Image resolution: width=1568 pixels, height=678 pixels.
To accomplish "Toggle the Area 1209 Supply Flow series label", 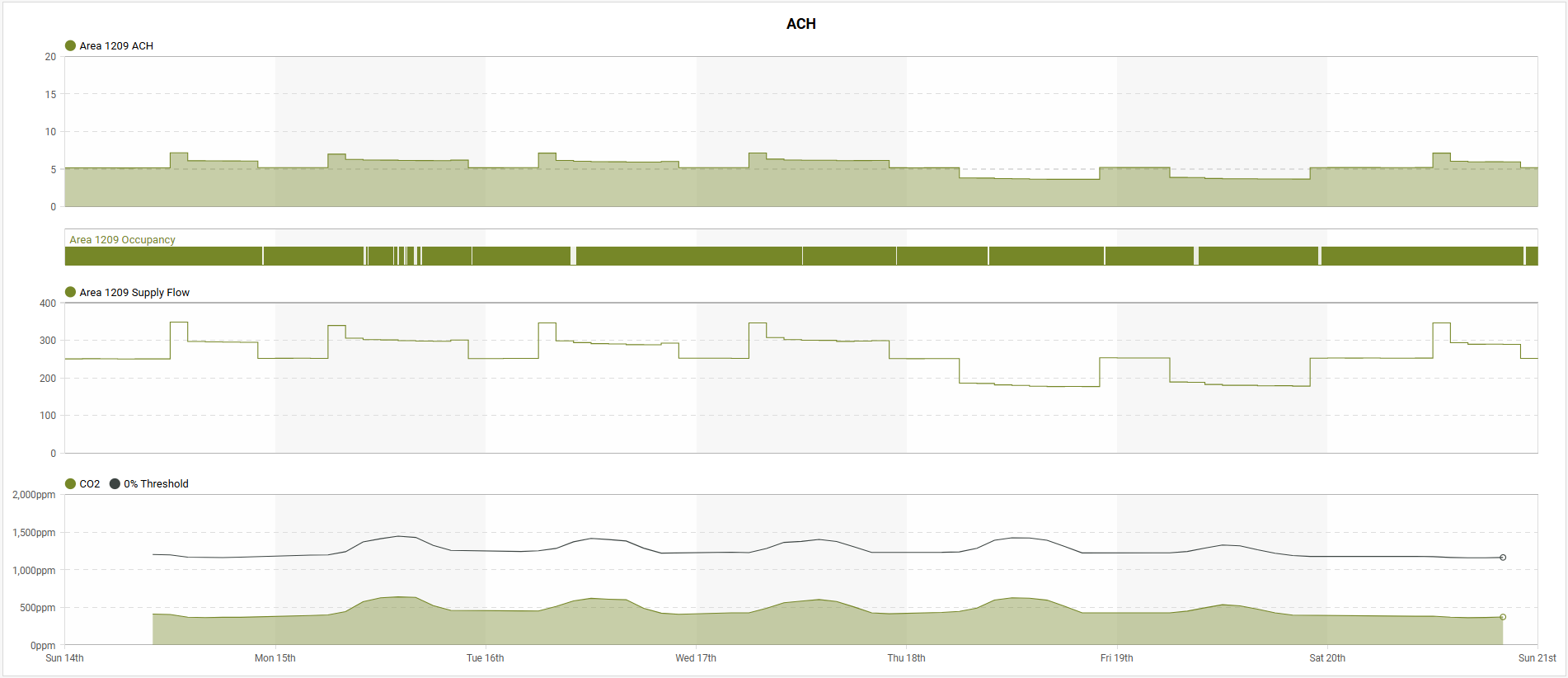I will pos(134,293).
